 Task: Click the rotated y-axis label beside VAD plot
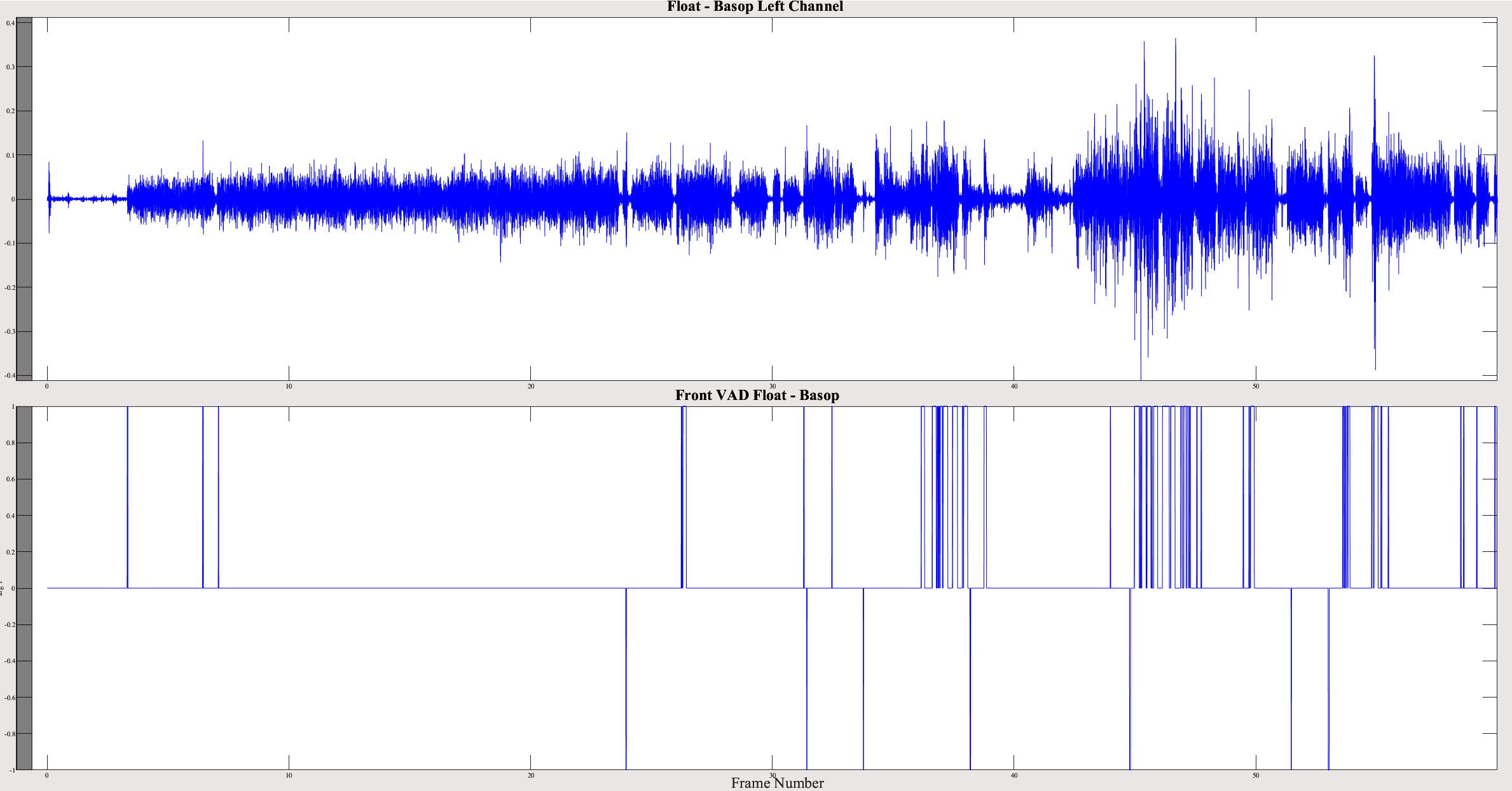2,588
